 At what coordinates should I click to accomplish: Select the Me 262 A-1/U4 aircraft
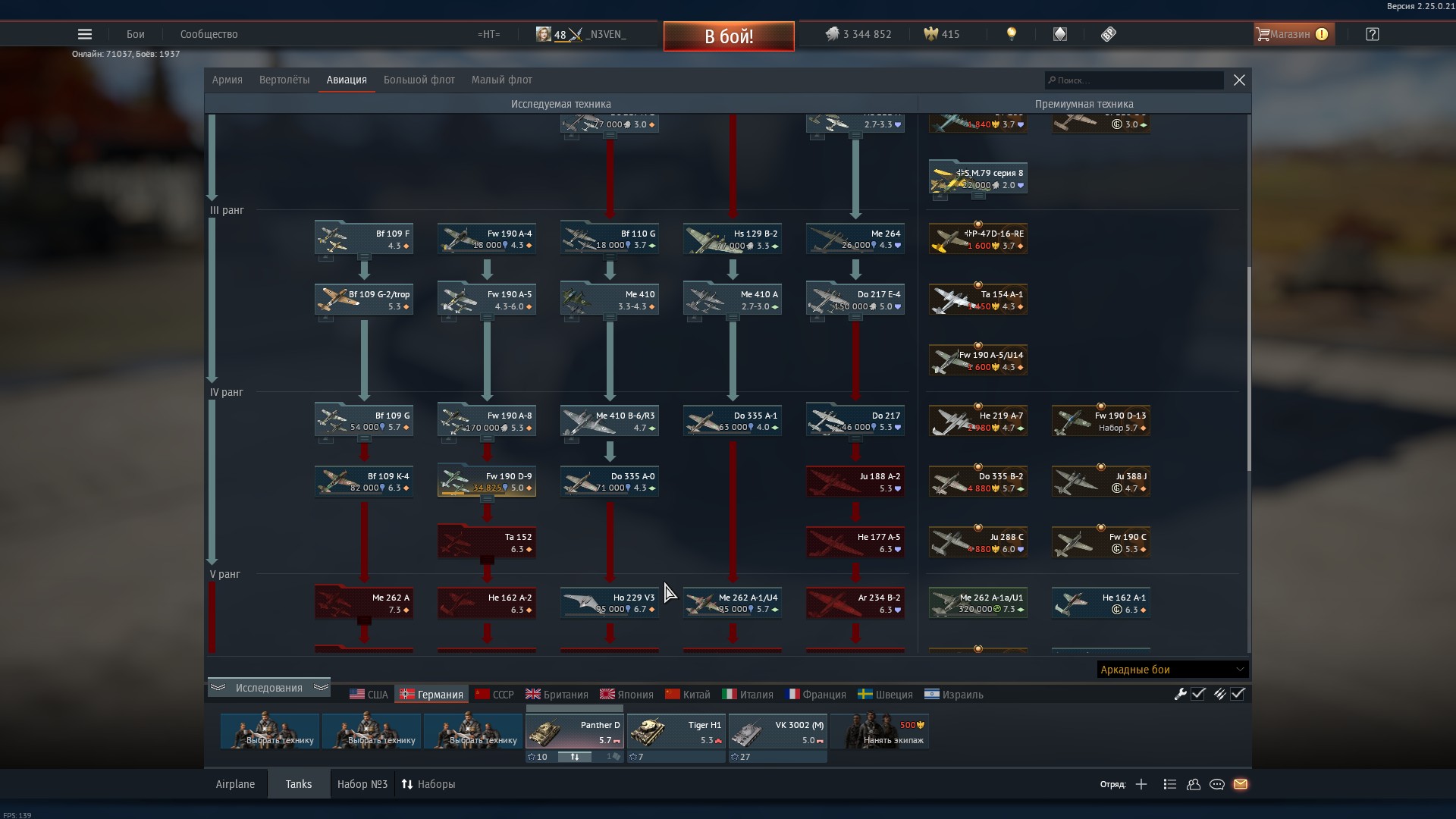pos(733,603)
